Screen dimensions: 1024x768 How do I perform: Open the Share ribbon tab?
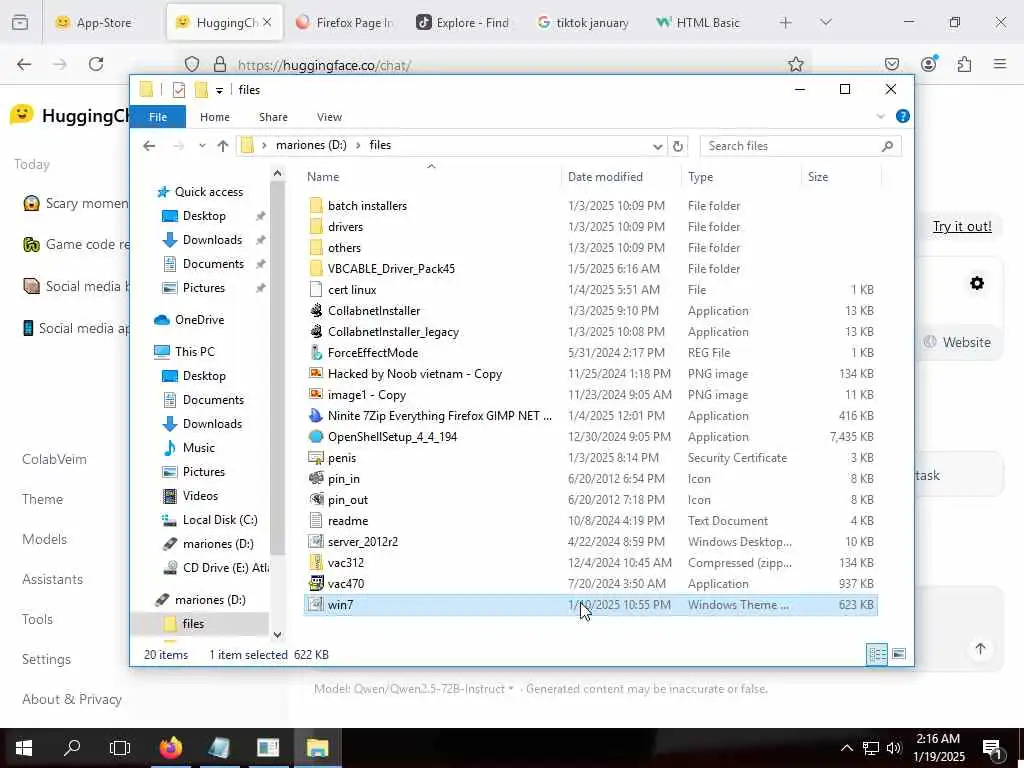[273, 117]
